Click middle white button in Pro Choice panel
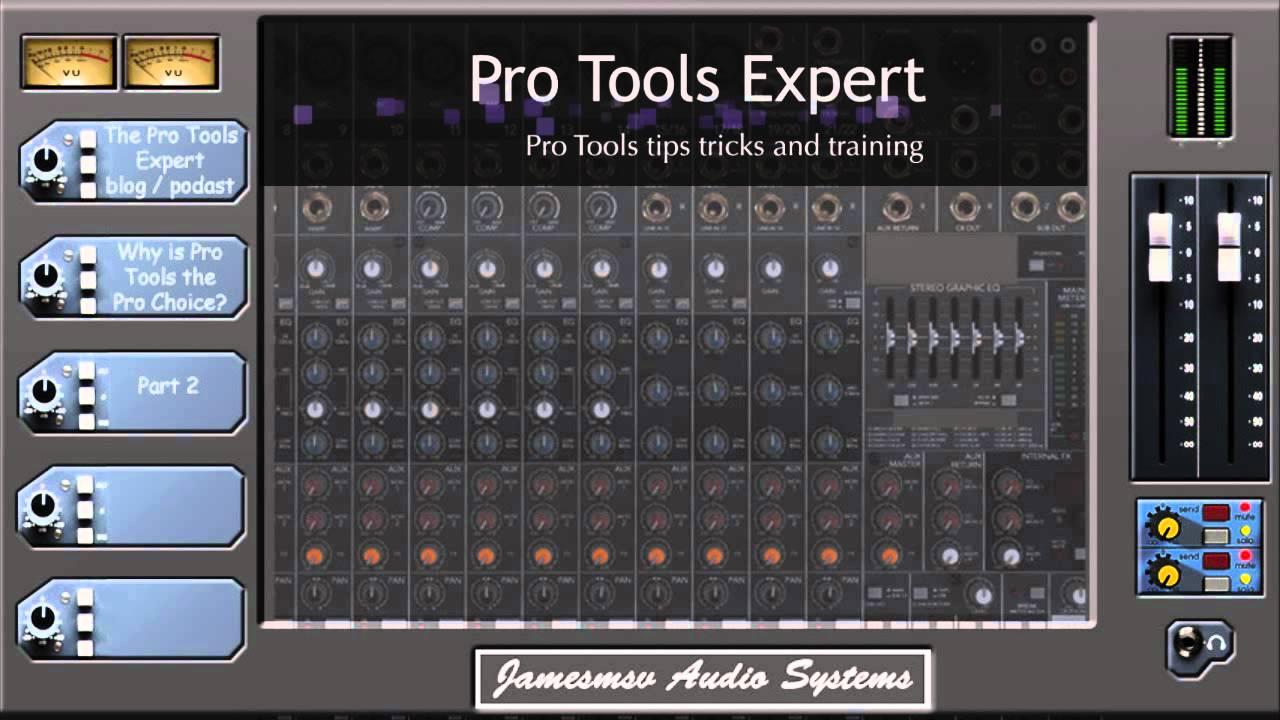1280x720 pixels. 88,280
